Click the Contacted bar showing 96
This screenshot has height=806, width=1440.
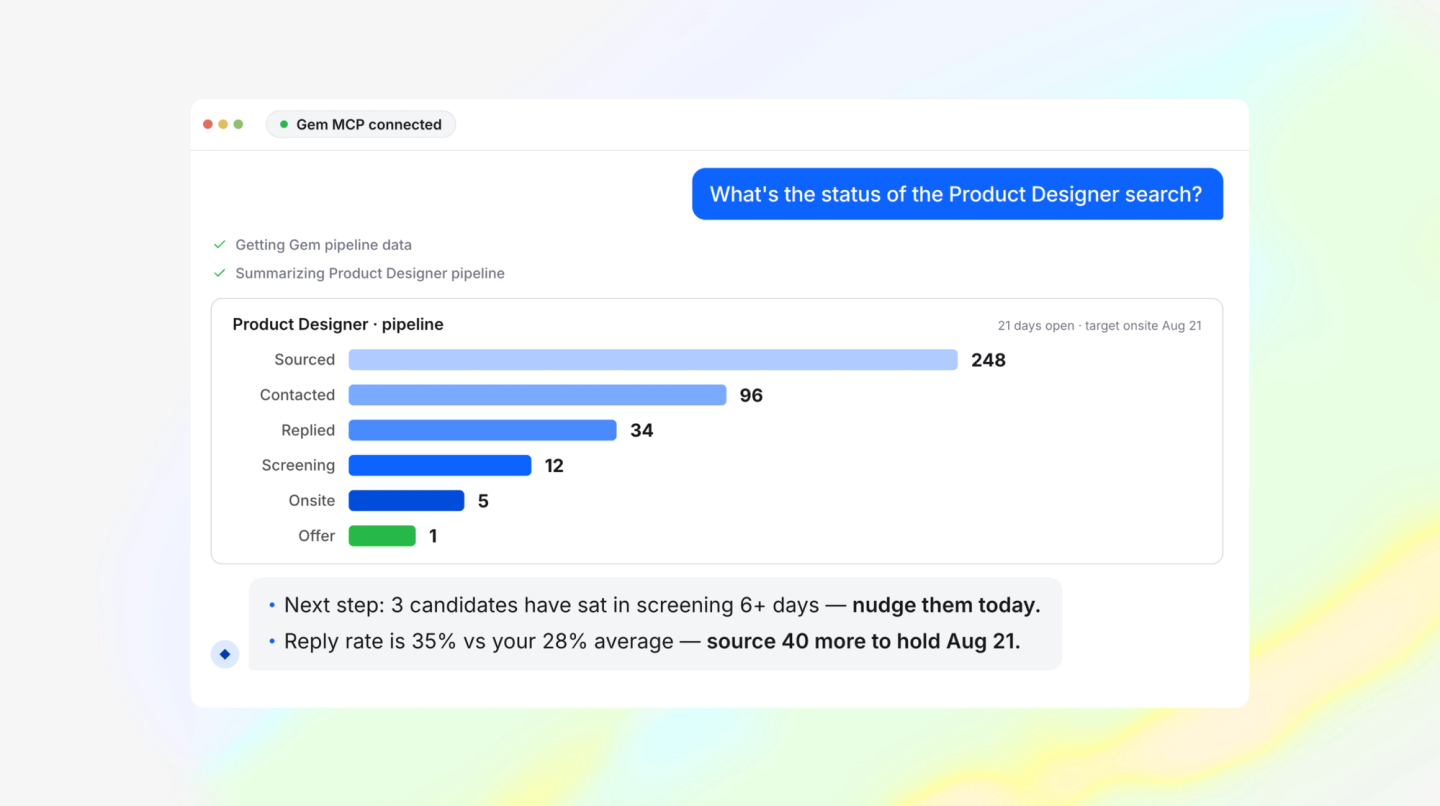(537, 395)
